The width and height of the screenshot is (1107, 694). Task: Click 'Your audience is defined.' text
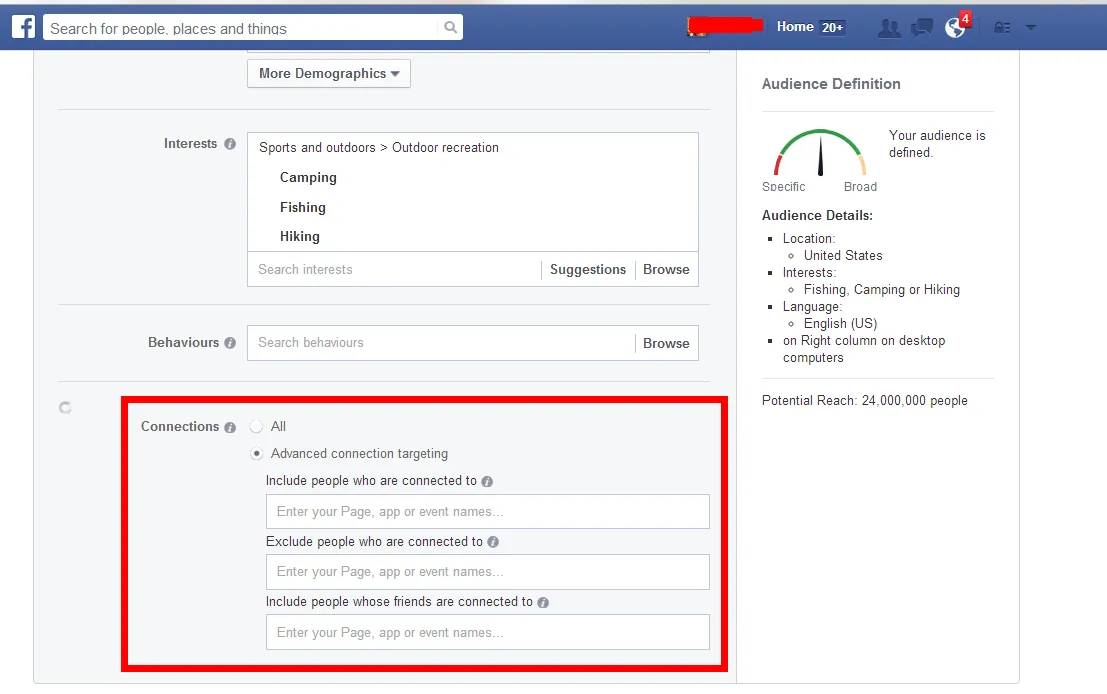(937, 144)
